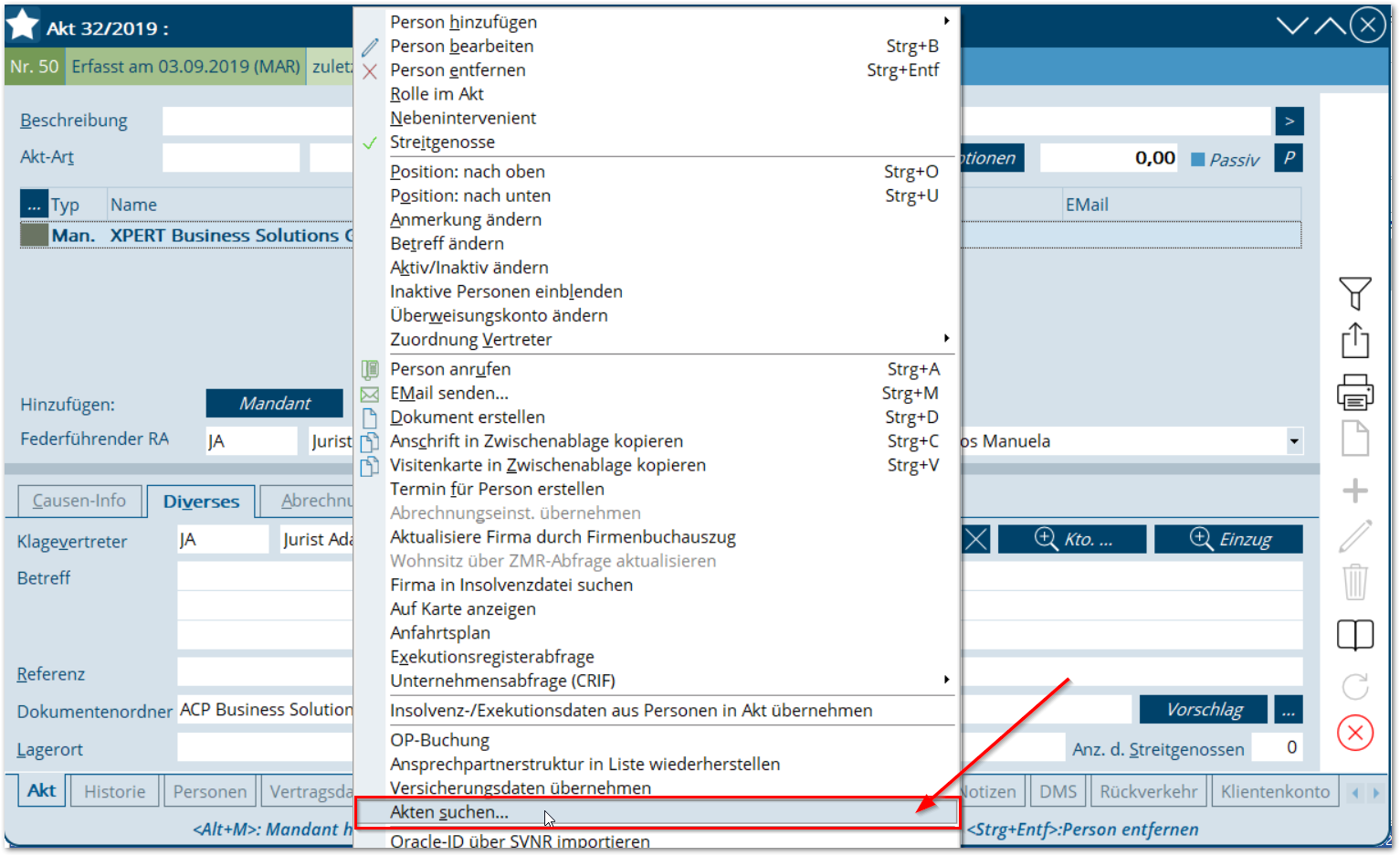Click the trash delete icon
Viewport: 1400px width, 856px height.
click(1355, 582)
